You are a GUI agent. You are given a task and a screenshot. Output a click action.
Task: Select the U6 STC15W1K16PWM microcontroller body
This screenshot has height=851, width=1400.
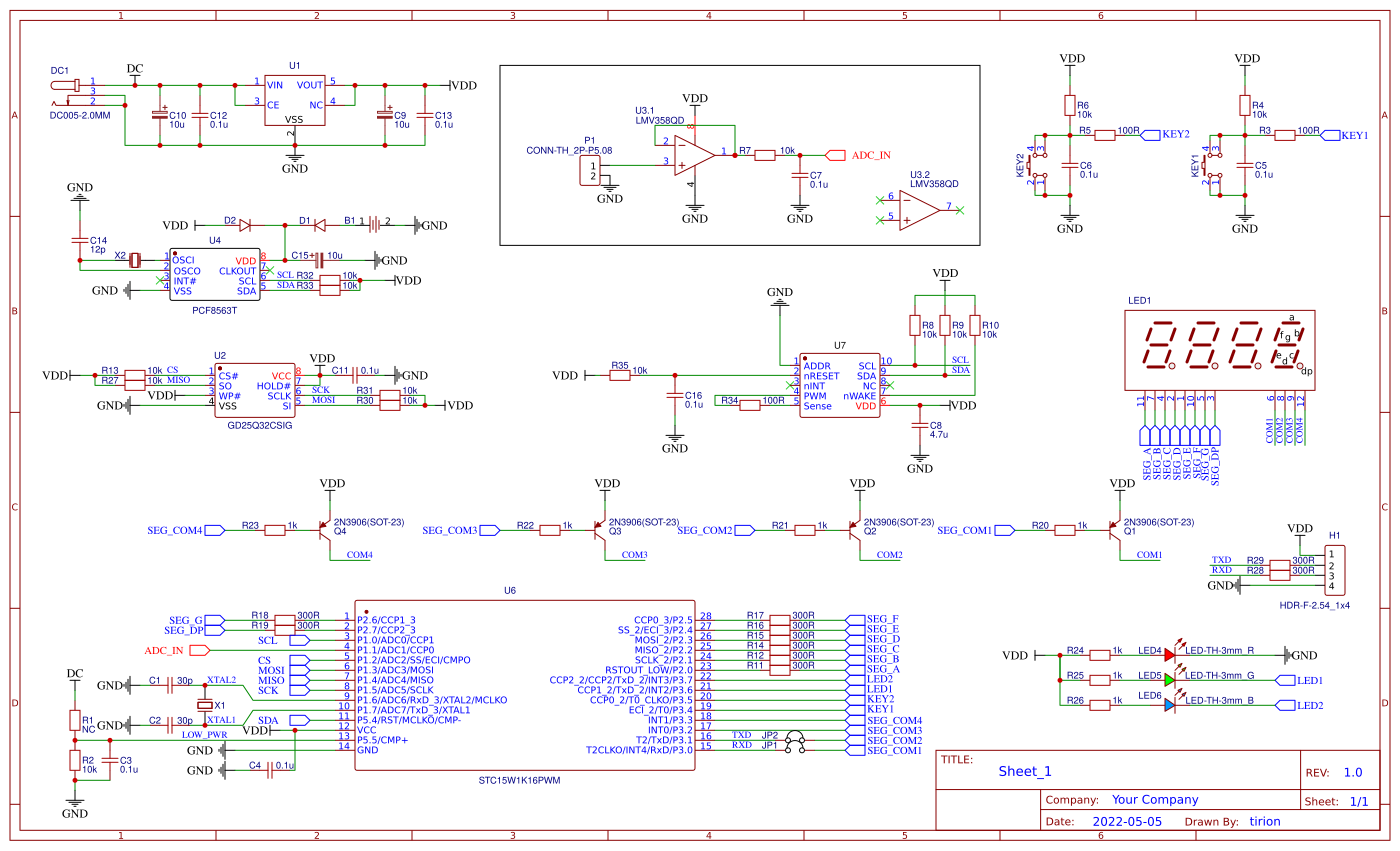pyautogui.click(x=525, y=684)
